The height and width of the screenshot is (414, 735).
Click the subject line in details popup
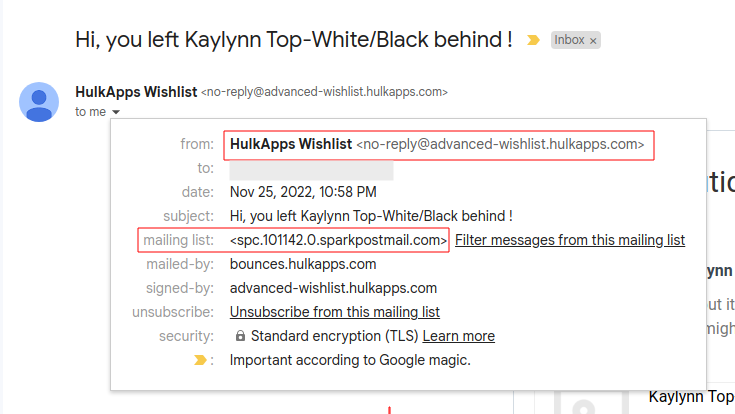coord(371,216)
